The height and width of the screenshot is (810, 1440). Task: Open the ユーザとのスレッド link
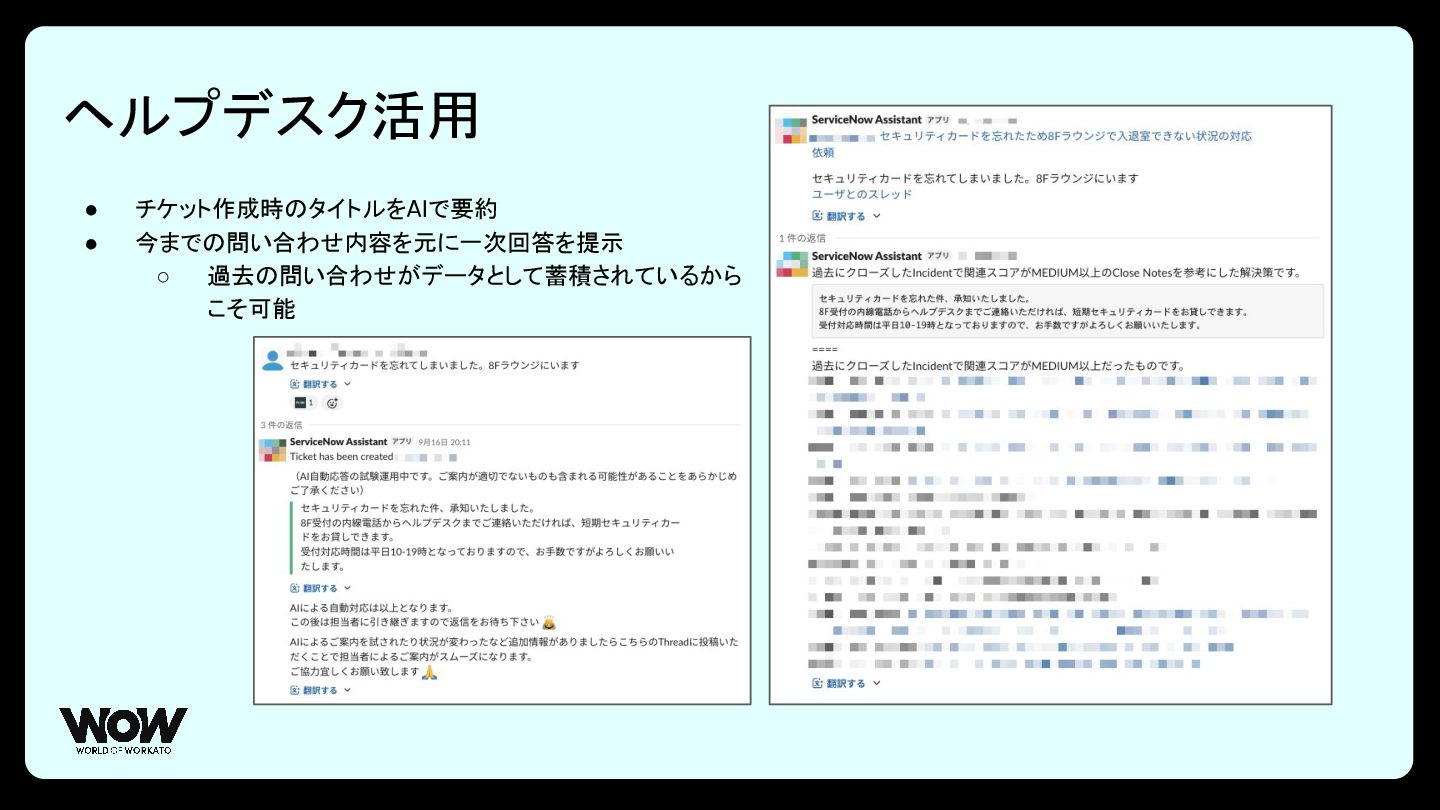862,194
